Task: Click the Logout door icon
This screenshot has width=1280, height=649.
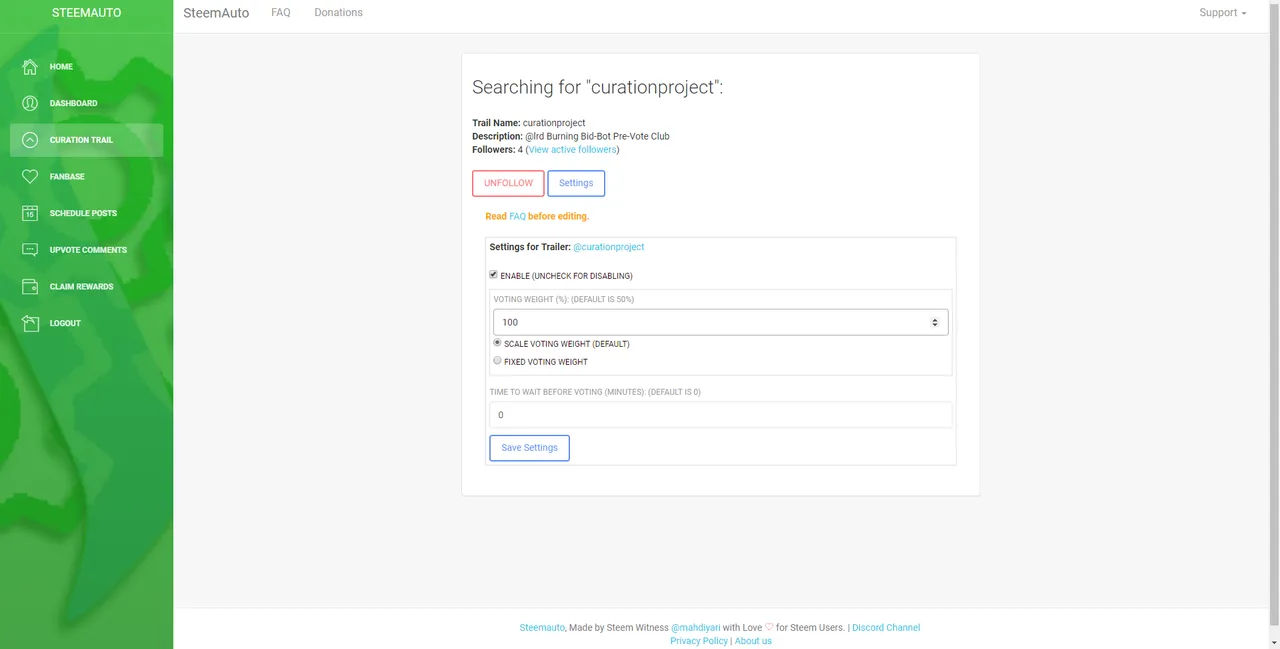Action: pos(30,323)
